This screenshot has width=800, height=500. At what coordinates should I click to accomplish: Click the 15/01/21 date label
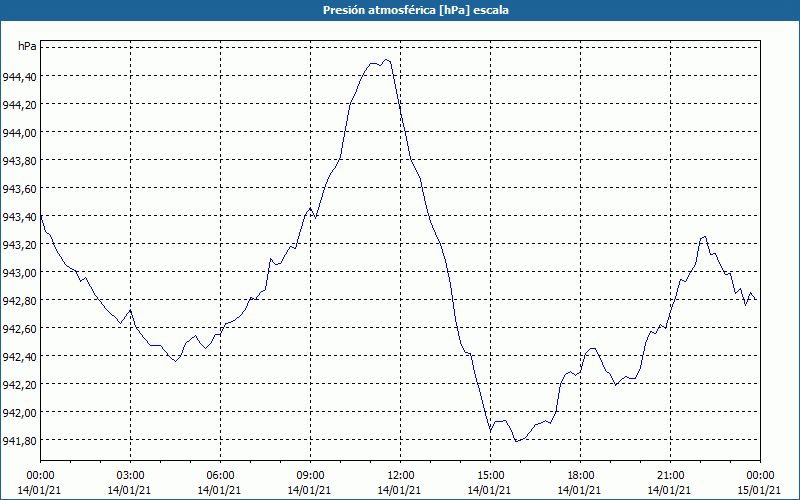(x=760, y=489)
